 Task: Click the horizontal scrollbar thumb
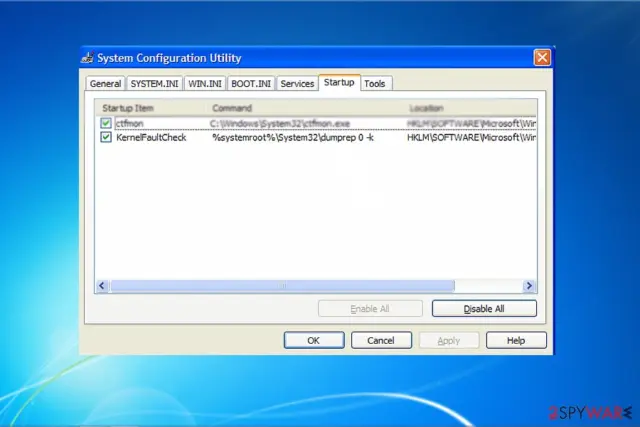282,286
